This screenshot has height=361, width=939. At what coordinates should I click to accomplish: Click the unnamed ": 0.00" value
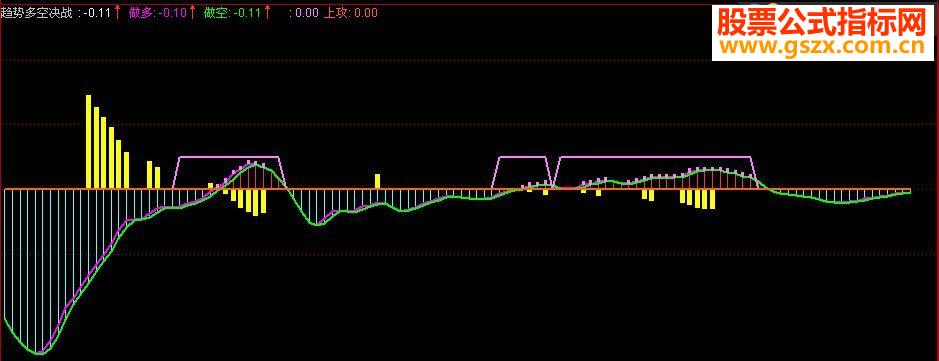coord(303,13)
